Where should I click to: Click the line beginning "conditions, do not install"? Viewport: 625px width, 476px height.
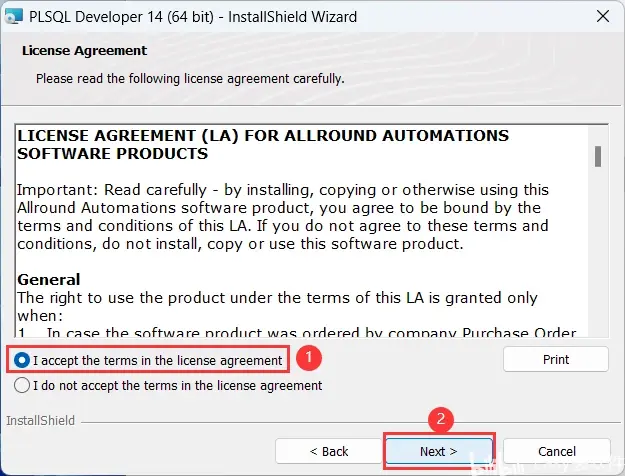coord(240,244)
